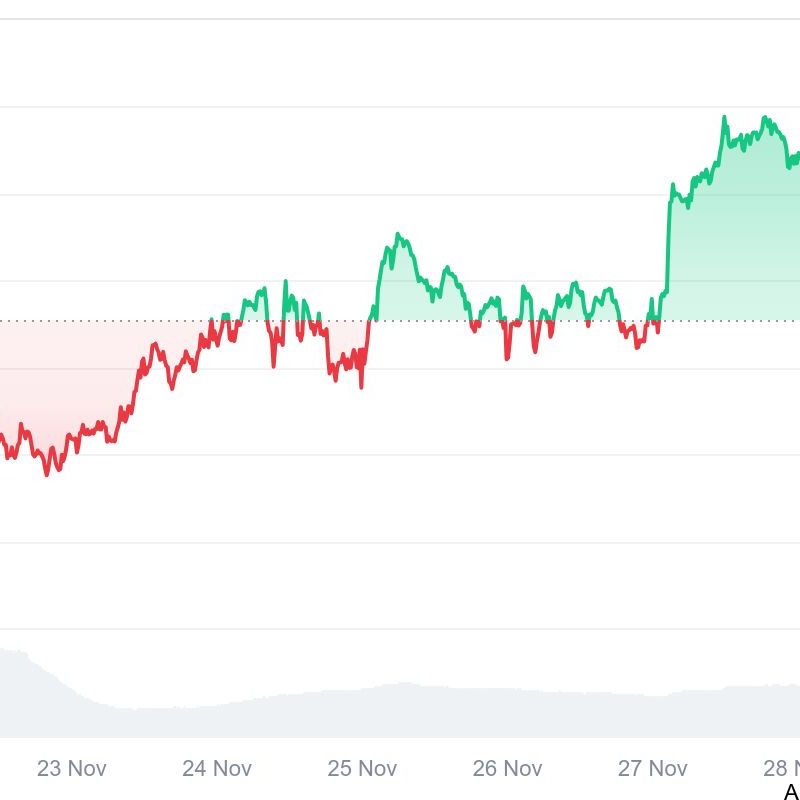
Task: Click the lowest red trough before 23 Nov
Action: 47,473
